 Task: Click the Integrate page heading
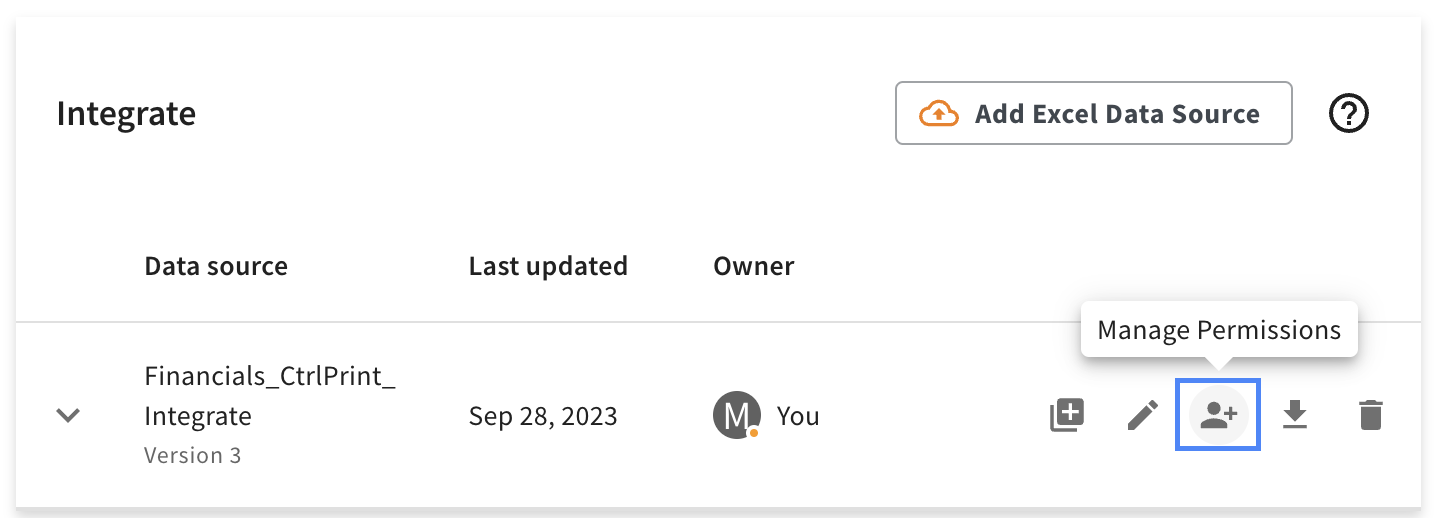click(x=126, y=114)
